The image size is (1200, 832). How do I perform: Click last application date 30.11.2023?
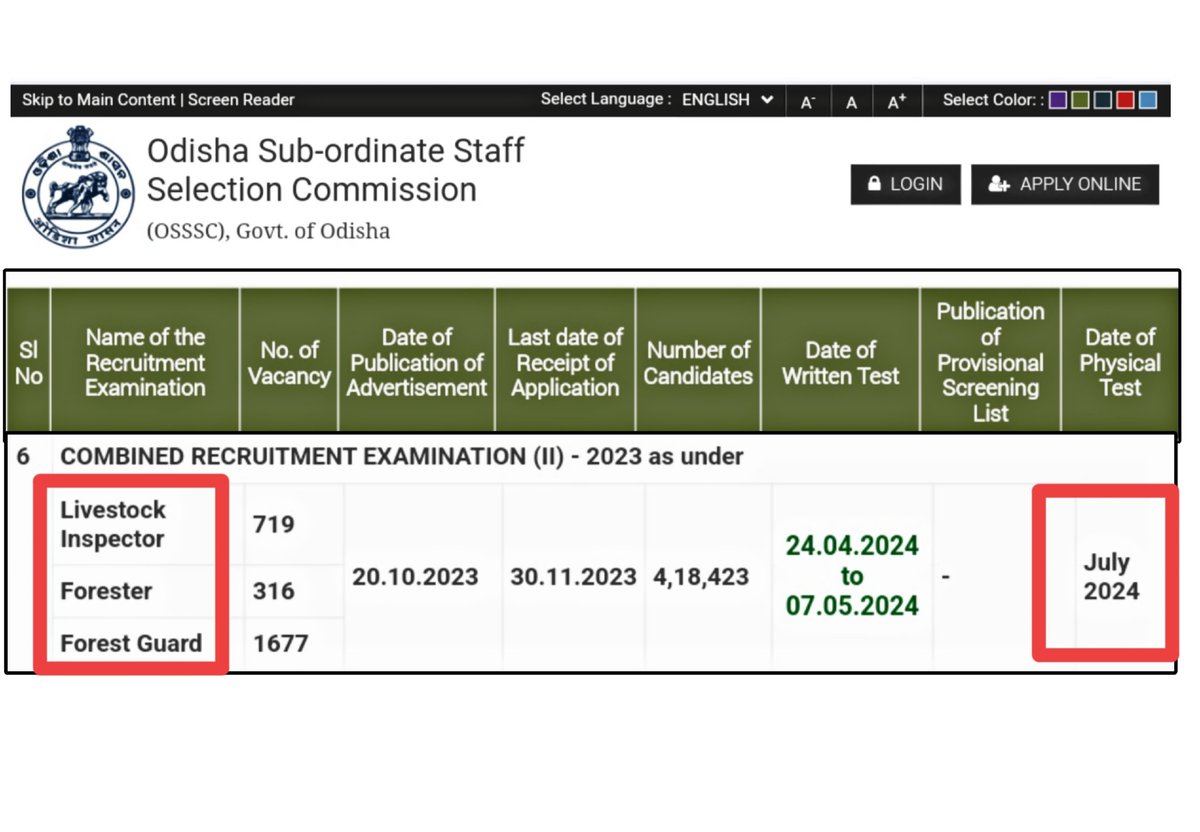[573, 577]
